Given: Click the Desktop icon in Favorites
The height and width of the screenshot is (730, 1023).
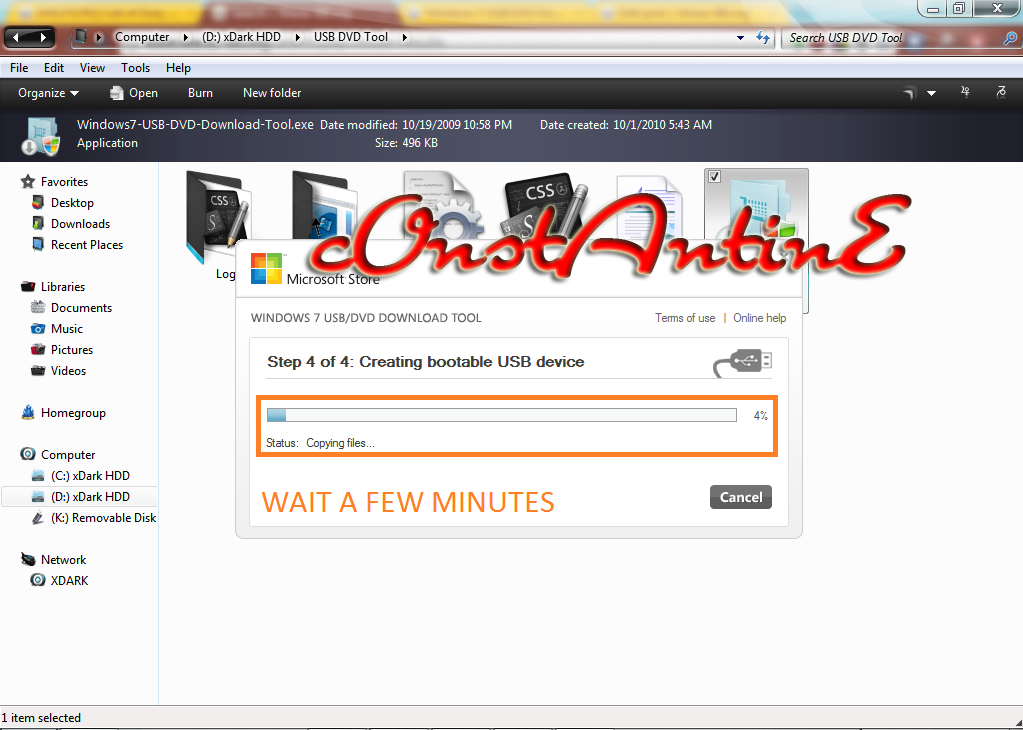Looking at the screenshot, I should pos(38,202).
